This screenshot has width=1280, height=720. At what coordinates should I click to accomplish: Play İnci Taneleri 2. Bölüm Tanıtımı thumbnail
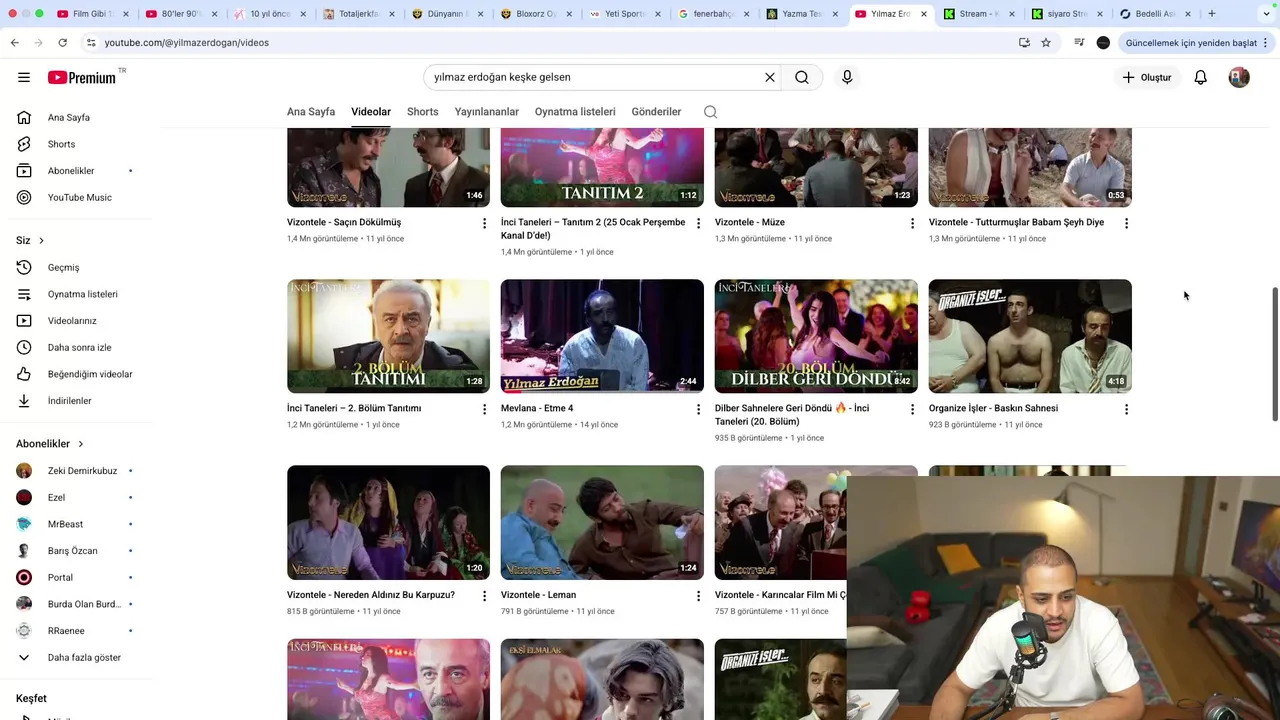(388, 336)
